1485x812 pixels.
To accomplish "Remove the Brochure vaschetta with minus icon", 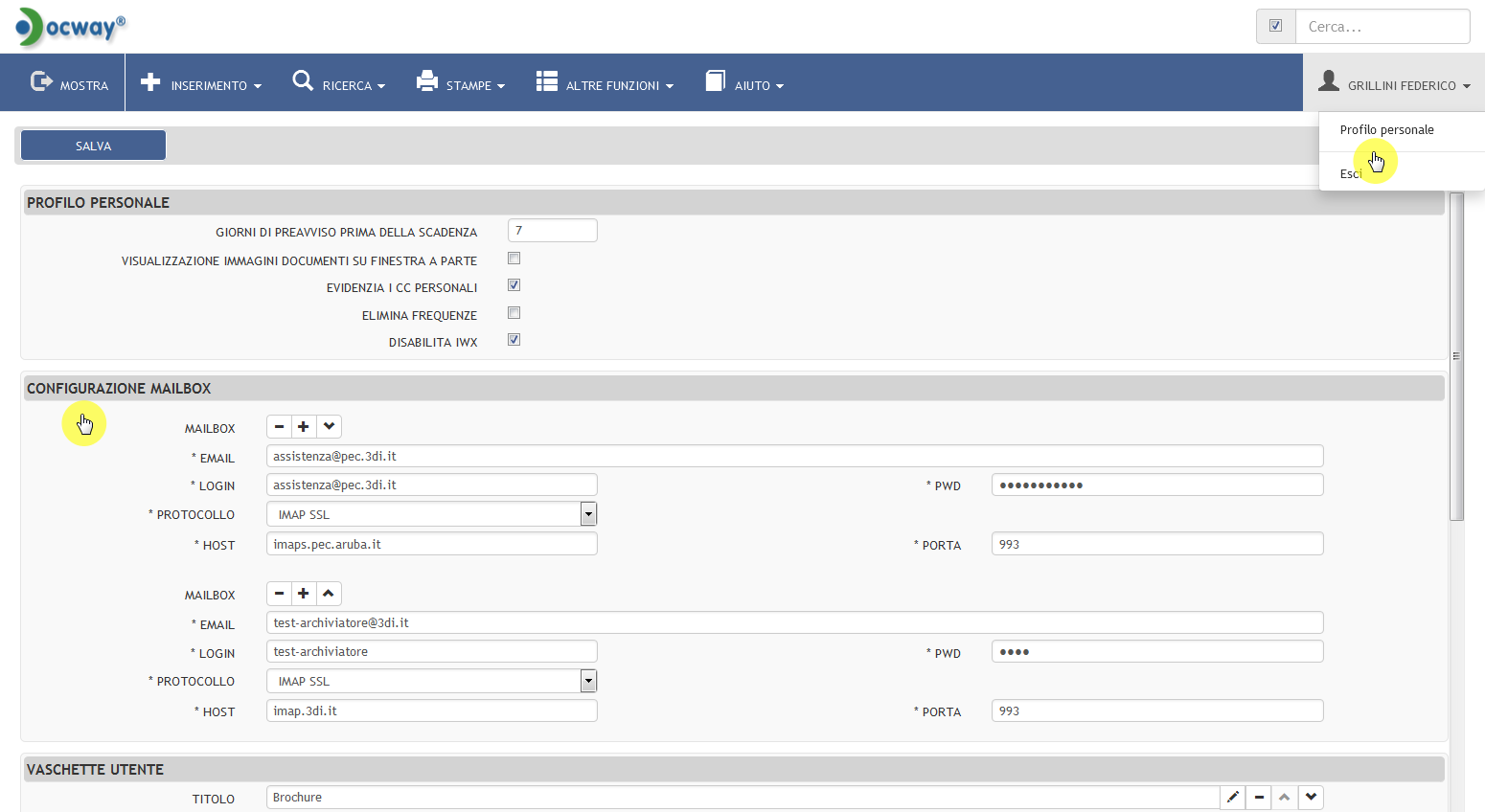I will coord(1259,797).
